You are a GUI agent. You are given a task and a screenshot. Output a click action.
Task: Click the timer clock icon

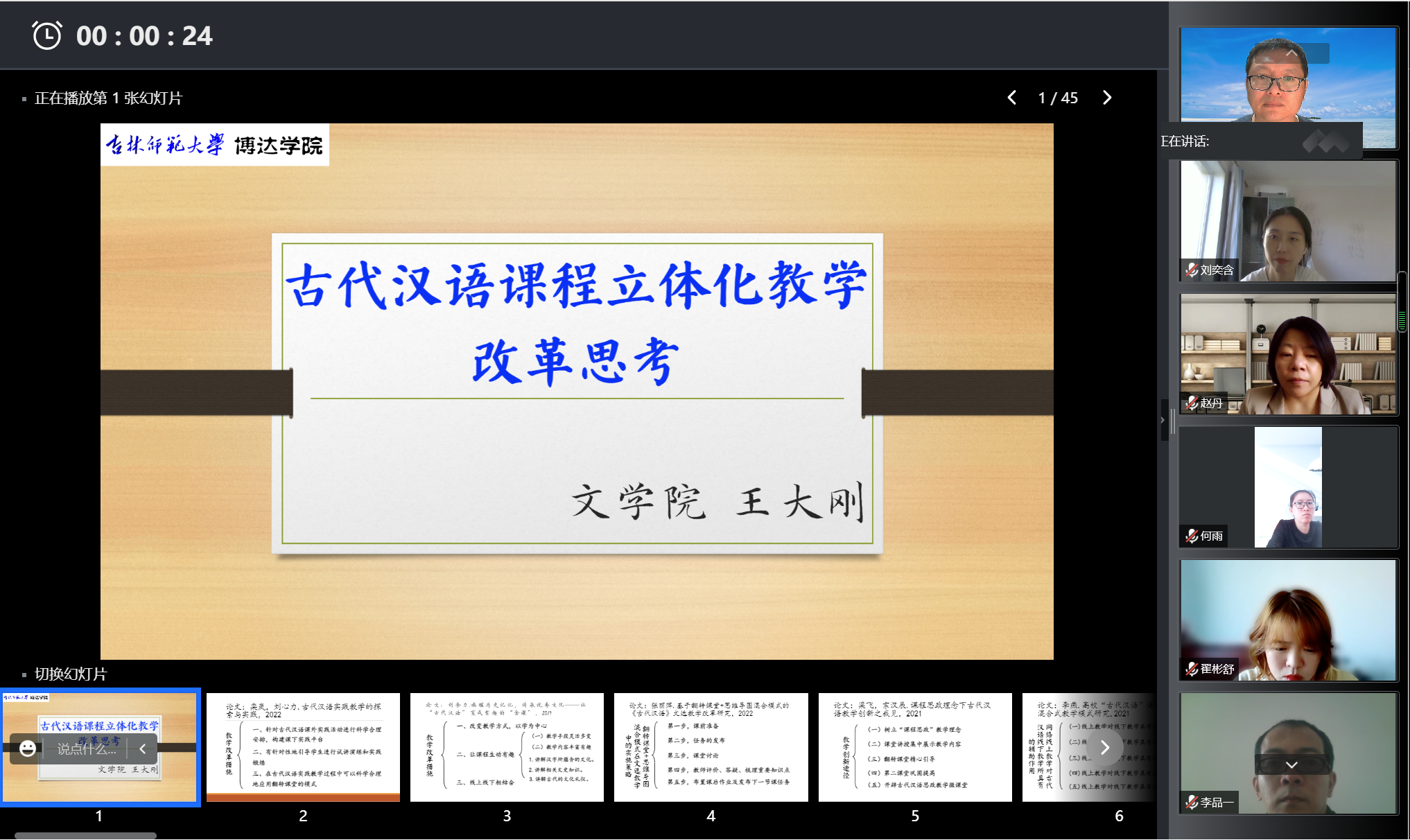(47, 35)
